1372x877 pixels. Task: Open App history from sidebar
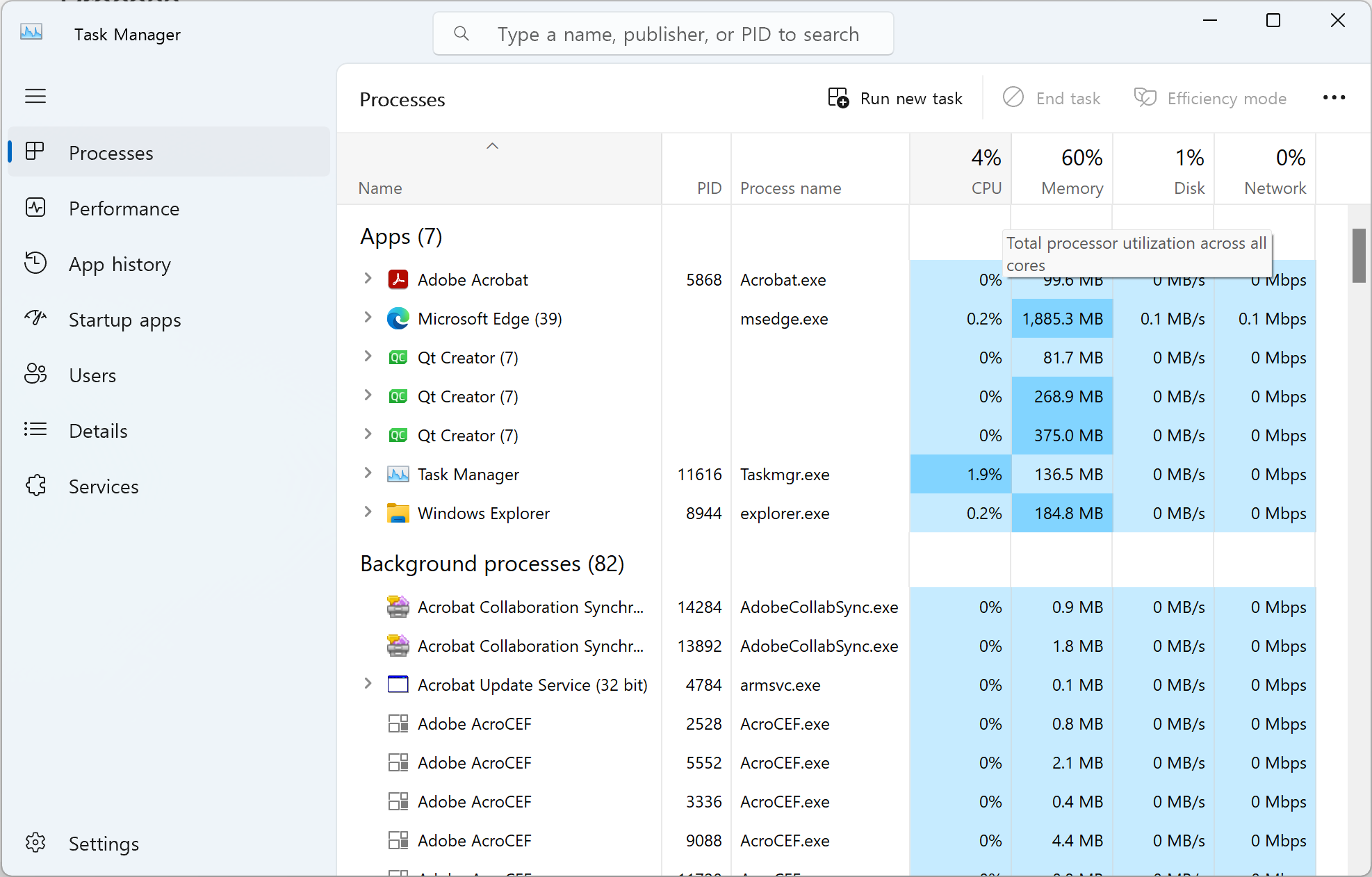click(x=119, y=264)
